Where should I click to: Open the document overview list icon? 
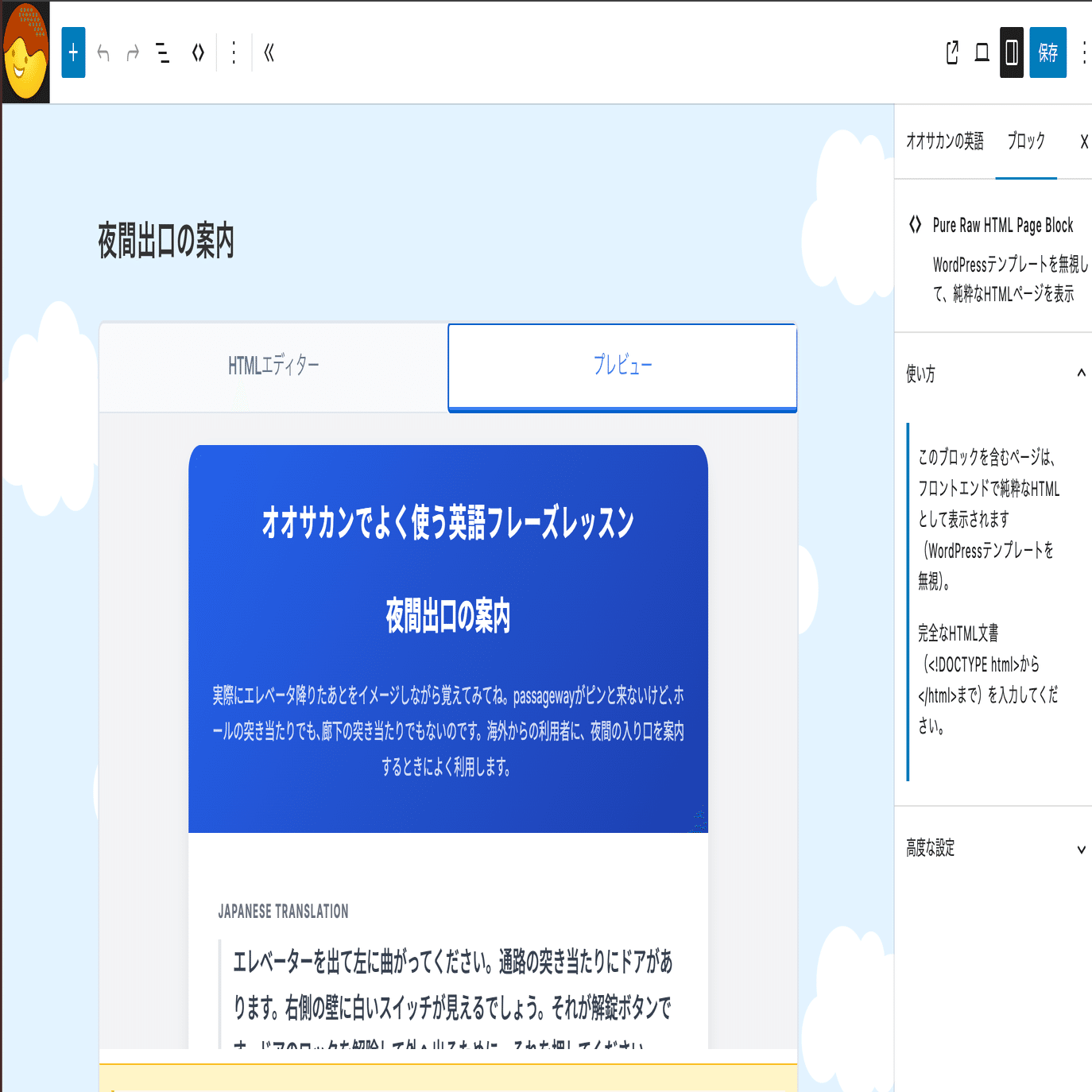coord(162,52)
